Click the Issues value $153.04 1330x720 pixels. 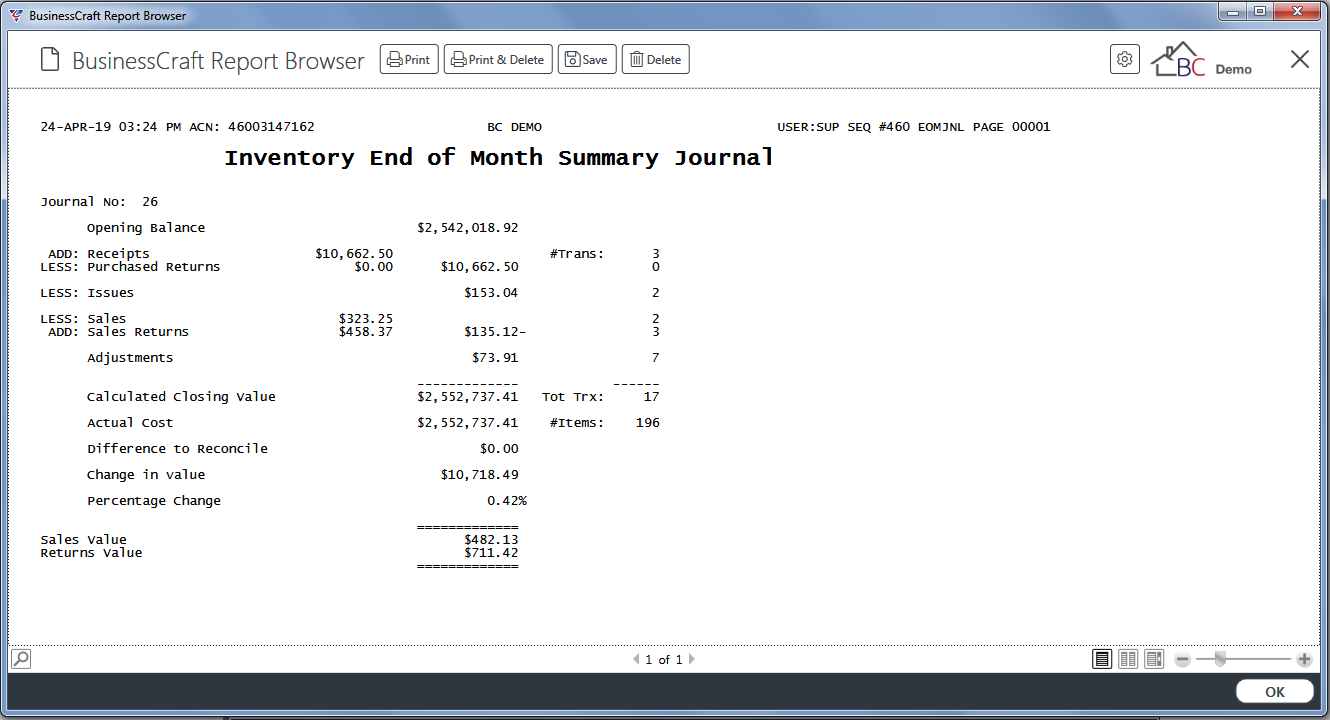tap(491, 293)
